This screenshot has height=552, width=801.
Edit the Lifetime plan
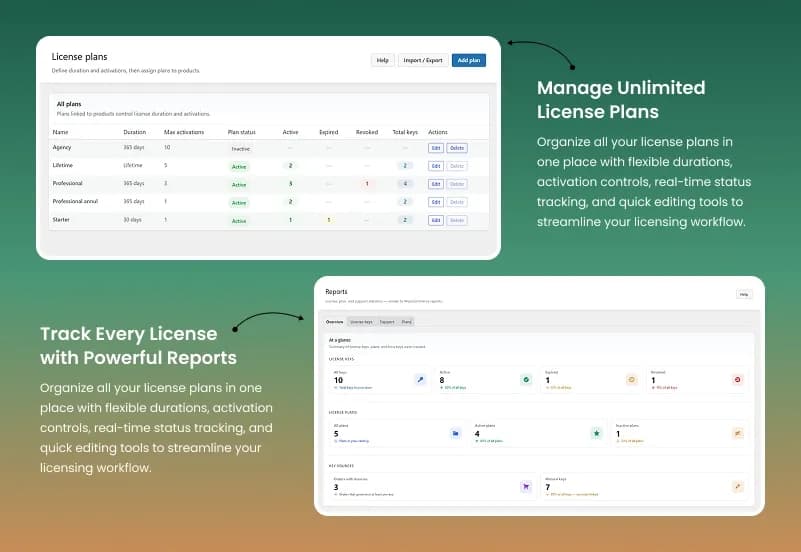pos(436,166)
